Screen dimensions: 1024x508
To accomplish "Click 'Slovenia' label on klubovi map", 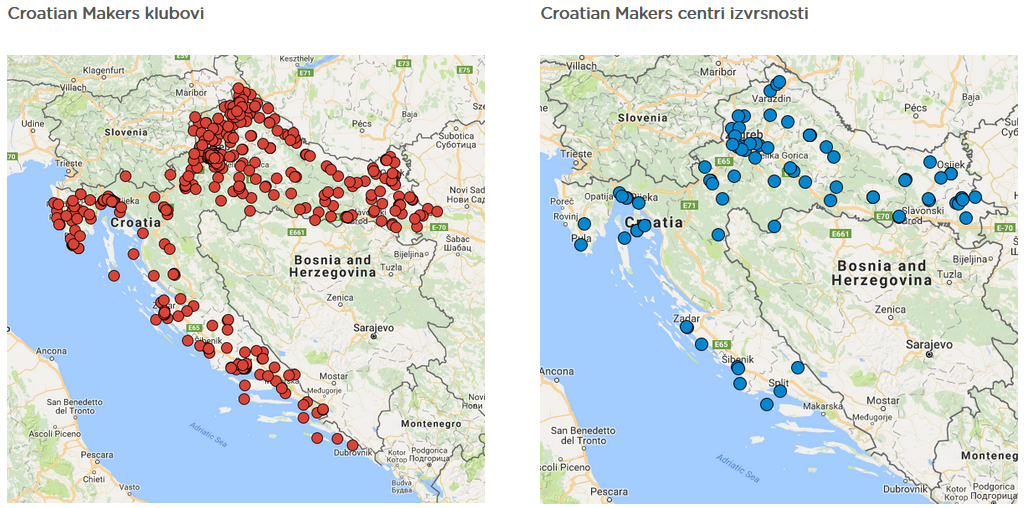I will (x=126, y=131).
